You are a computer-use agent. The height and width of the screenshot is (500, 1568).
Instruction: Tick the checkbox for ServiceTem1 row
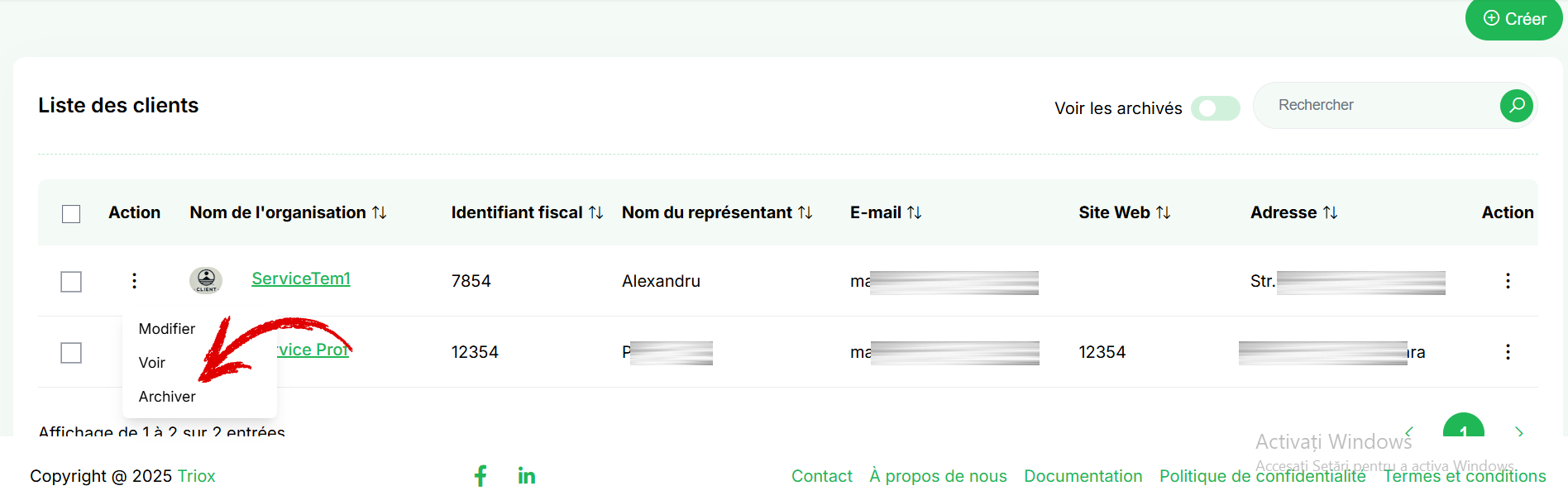71,282
